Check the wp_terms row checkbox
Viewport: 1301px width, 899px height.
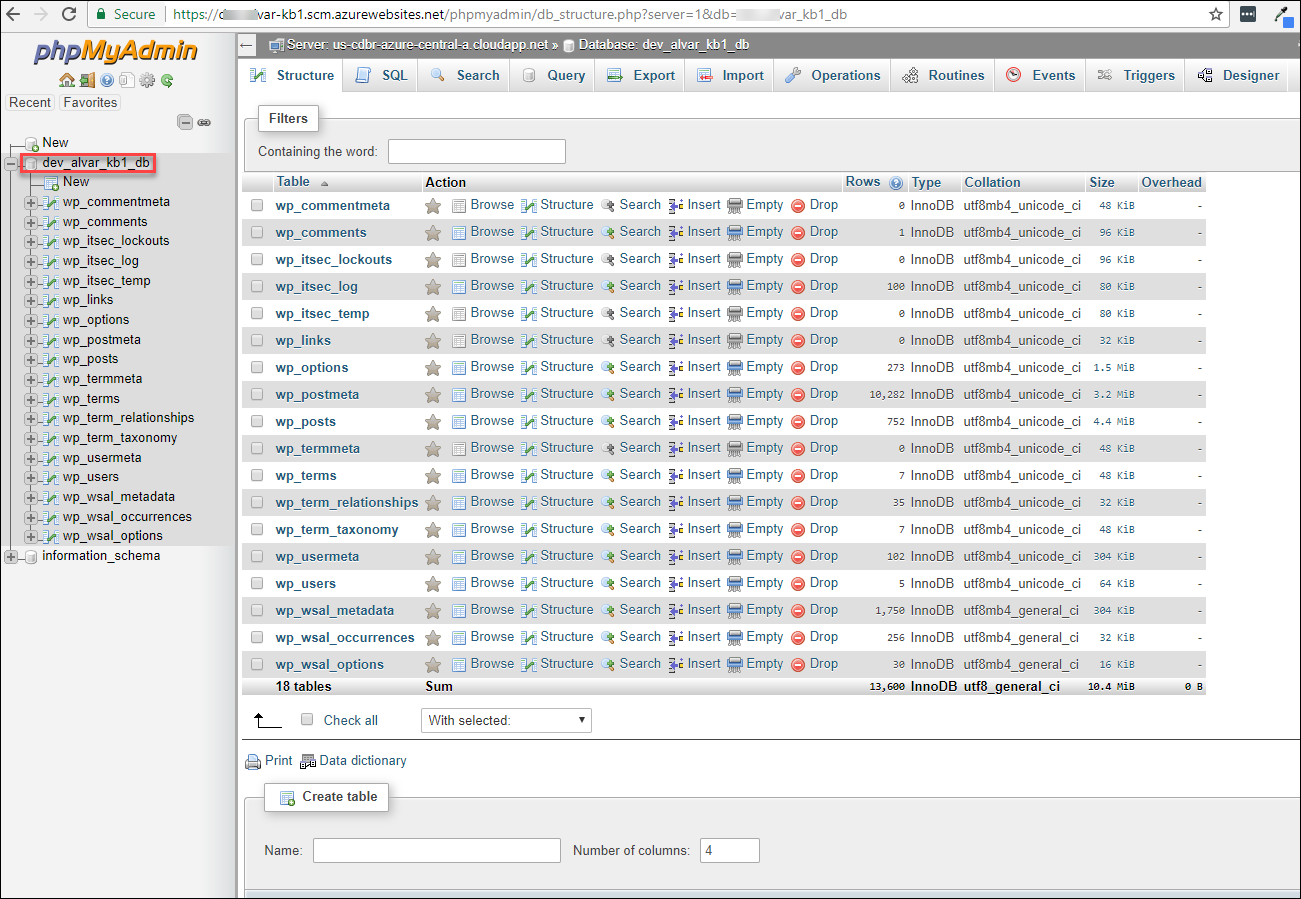pyautogui.click(x=257, y=475)
